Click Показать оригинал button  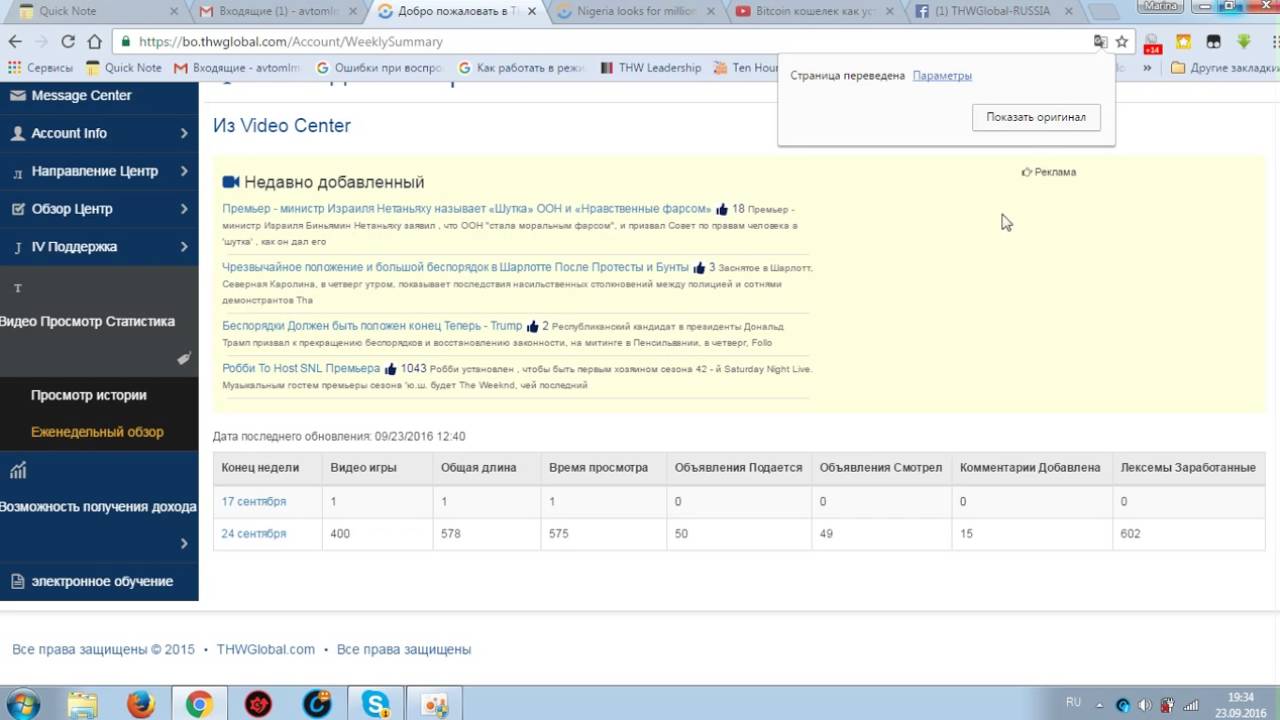pyautogui.click(x=1036, y=117)
